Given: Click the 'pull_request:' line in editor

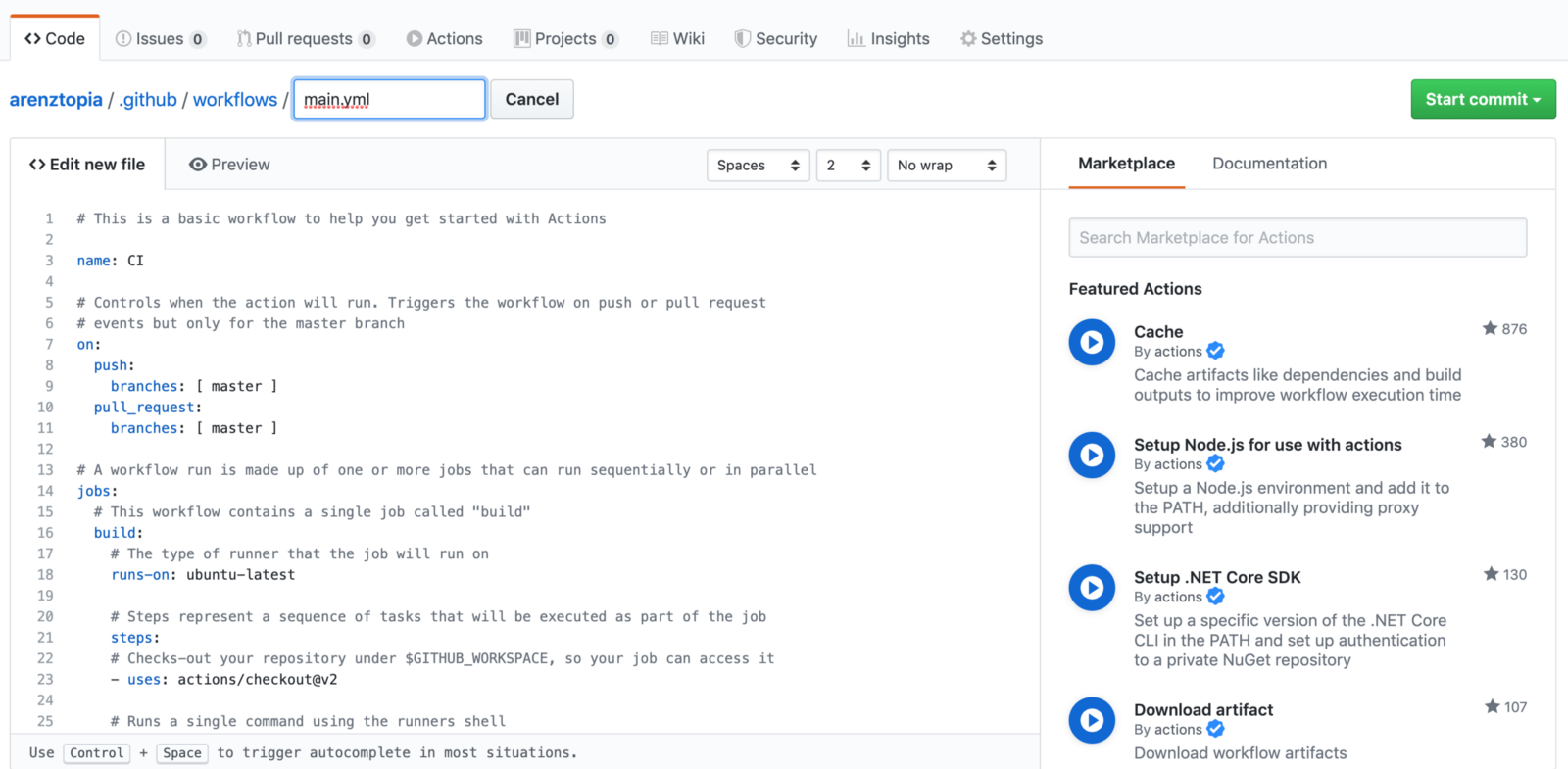Looking at the screenshot, I should tap(148, 407).
